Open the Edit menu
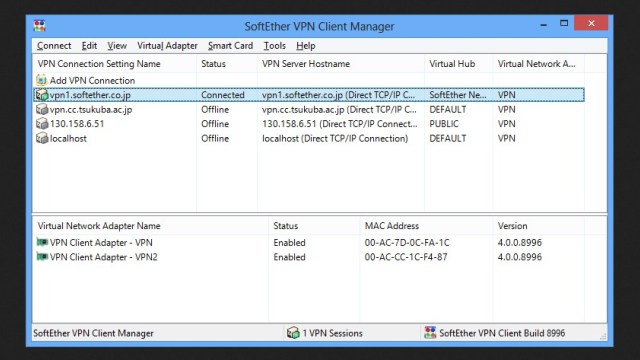The width and height of the screenshot is (640, 360). coord(89,46)
